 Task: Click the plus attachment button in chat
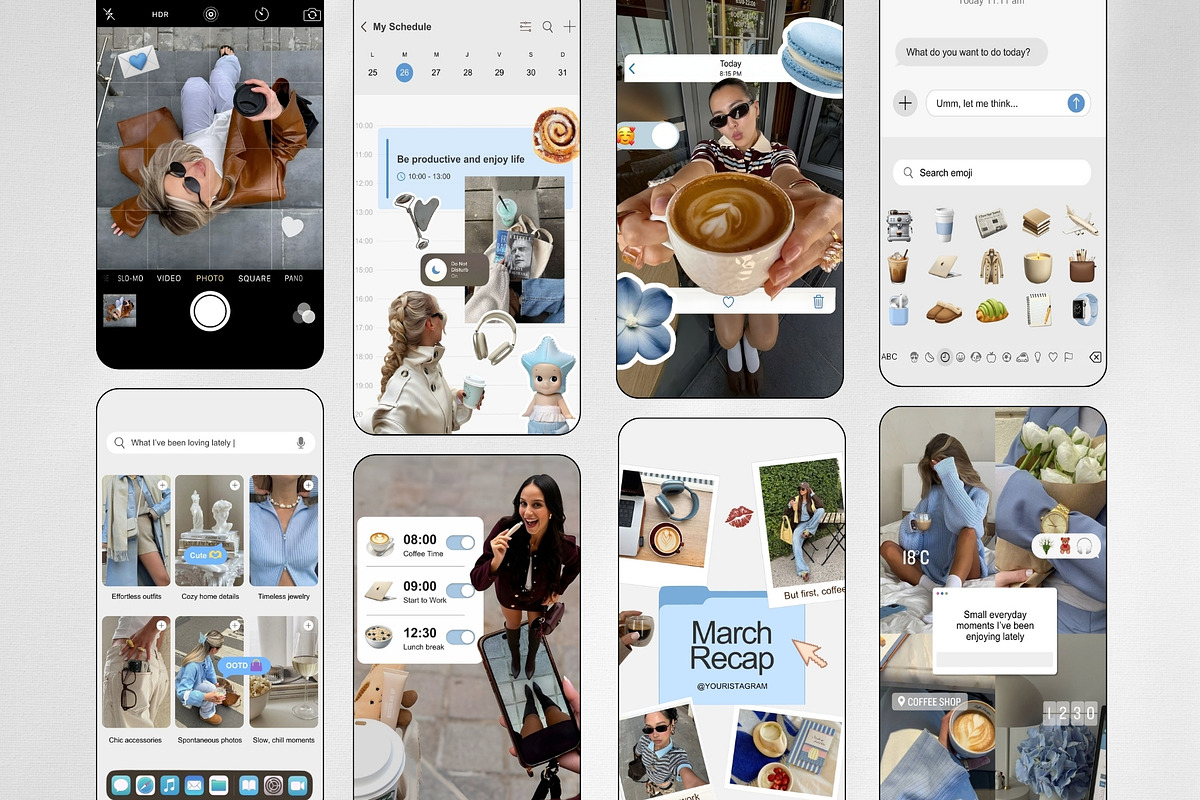pyautogui.click(x=905, y=103)
